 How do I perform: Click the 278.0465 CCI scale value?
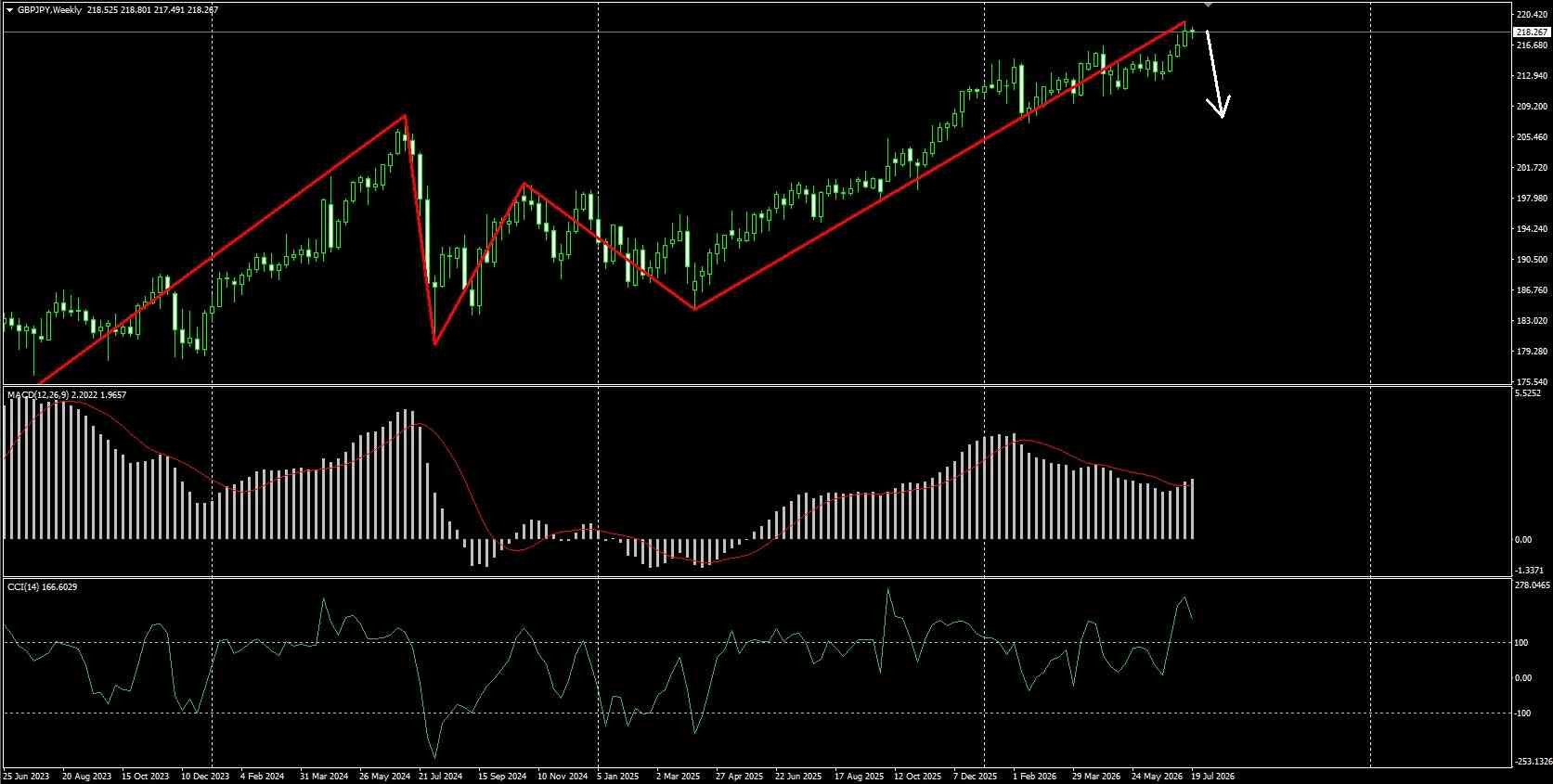tap(1533, 585)
